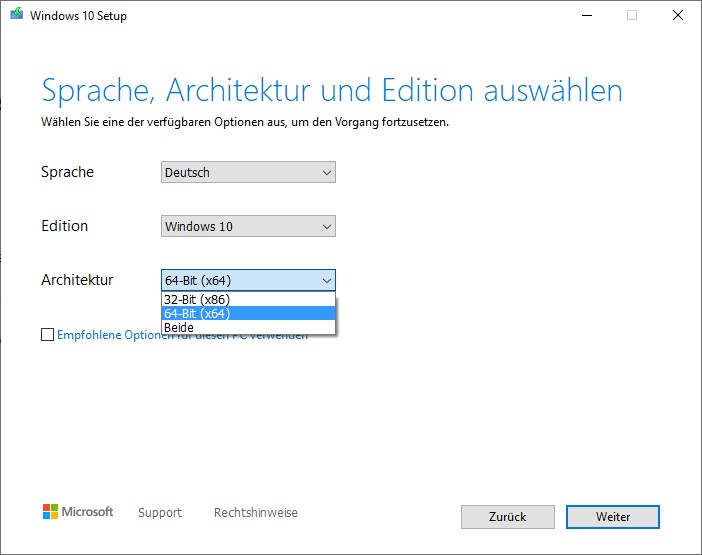Open the Sprache dropdown showing Deutsch
Screen dimensions: 702x555
coord(248,172)
